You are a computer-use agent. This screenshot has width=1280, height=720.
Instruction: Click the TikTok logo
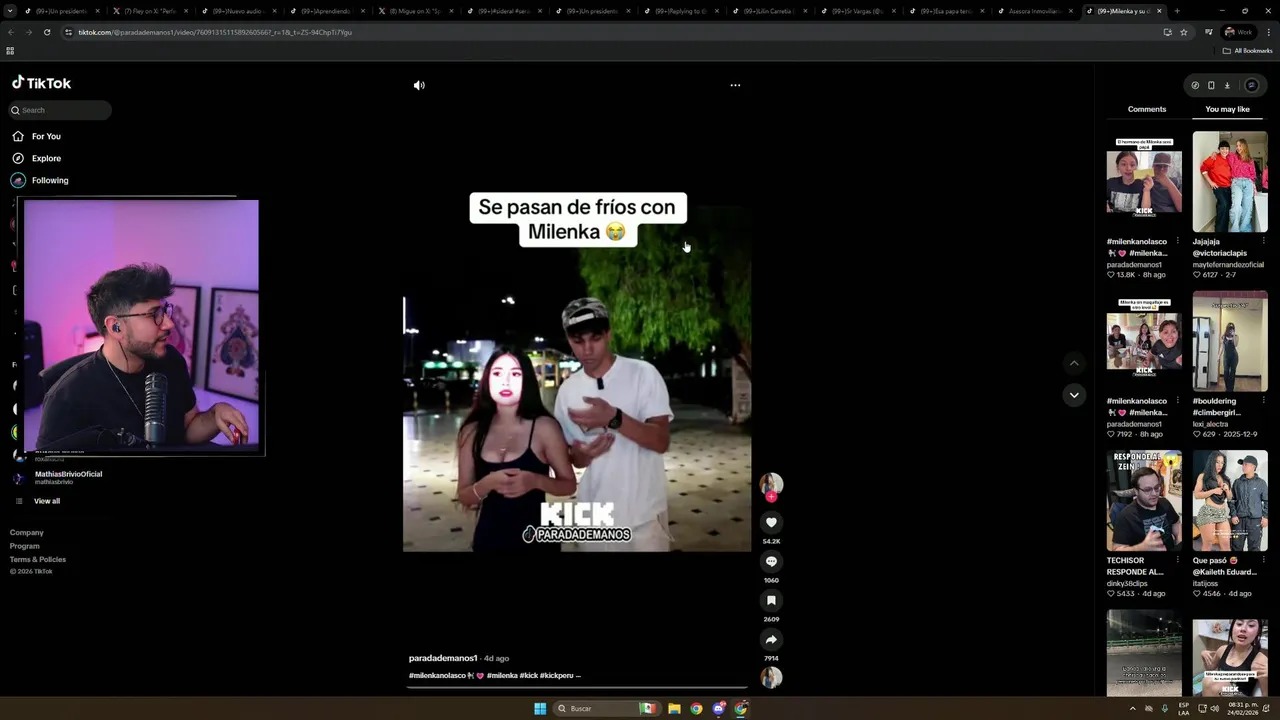pos(41,83)
